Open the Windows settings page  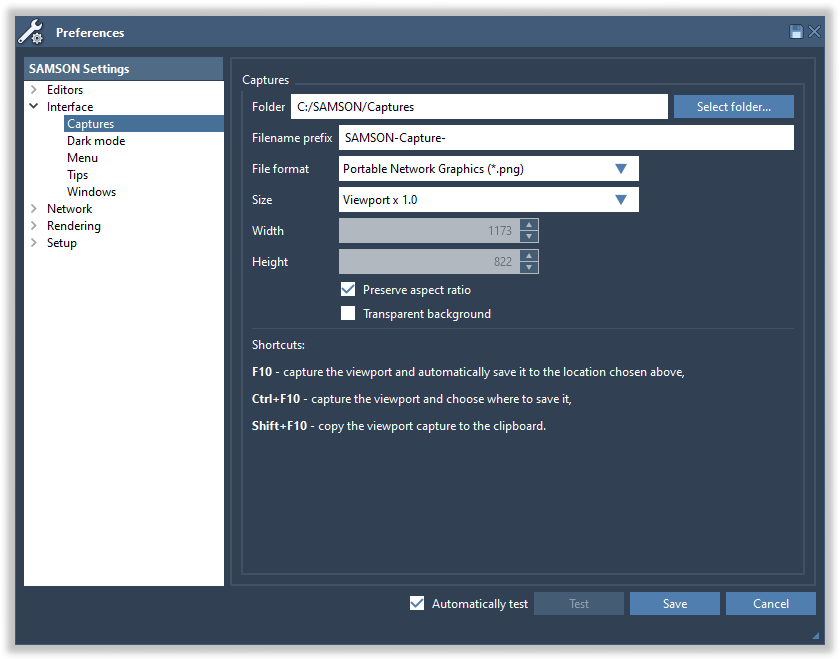click(x=91, y=192)
